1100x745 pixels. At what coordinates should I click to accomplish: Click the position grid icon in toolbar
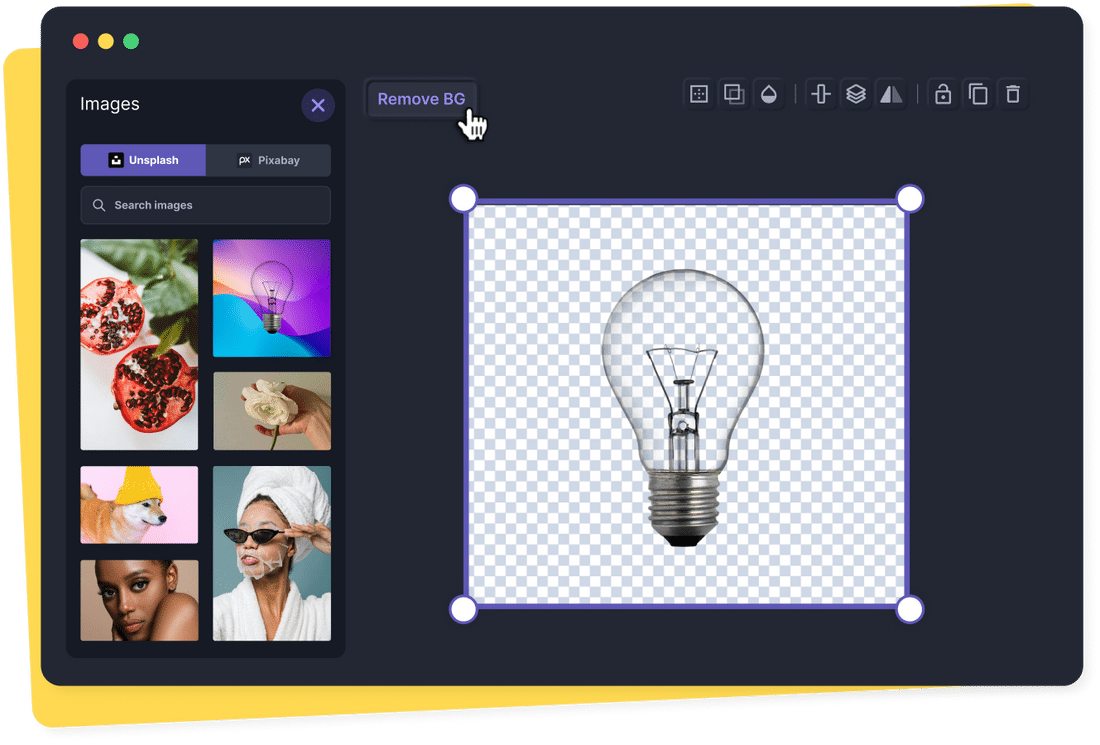699,94
